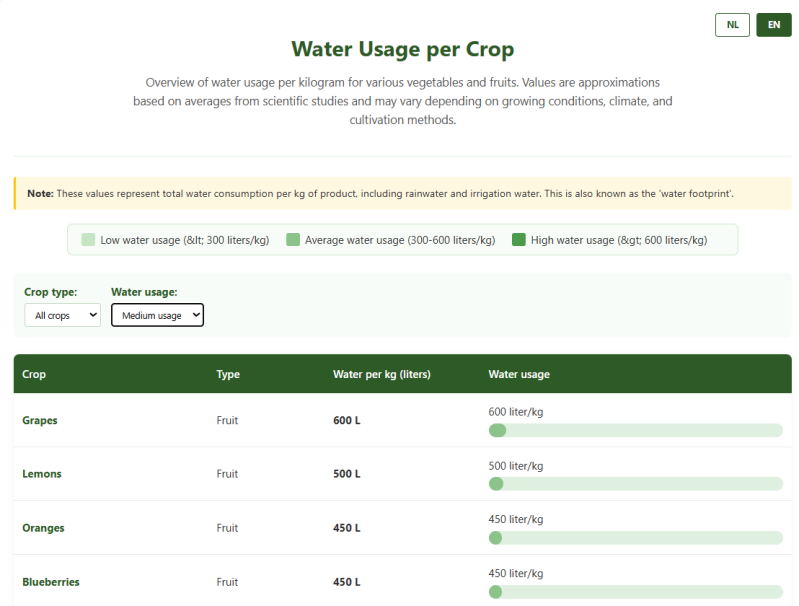Click the Water Usage per Crop heading
The height and width of the screenshot is (606, 799).
(403, 49)
